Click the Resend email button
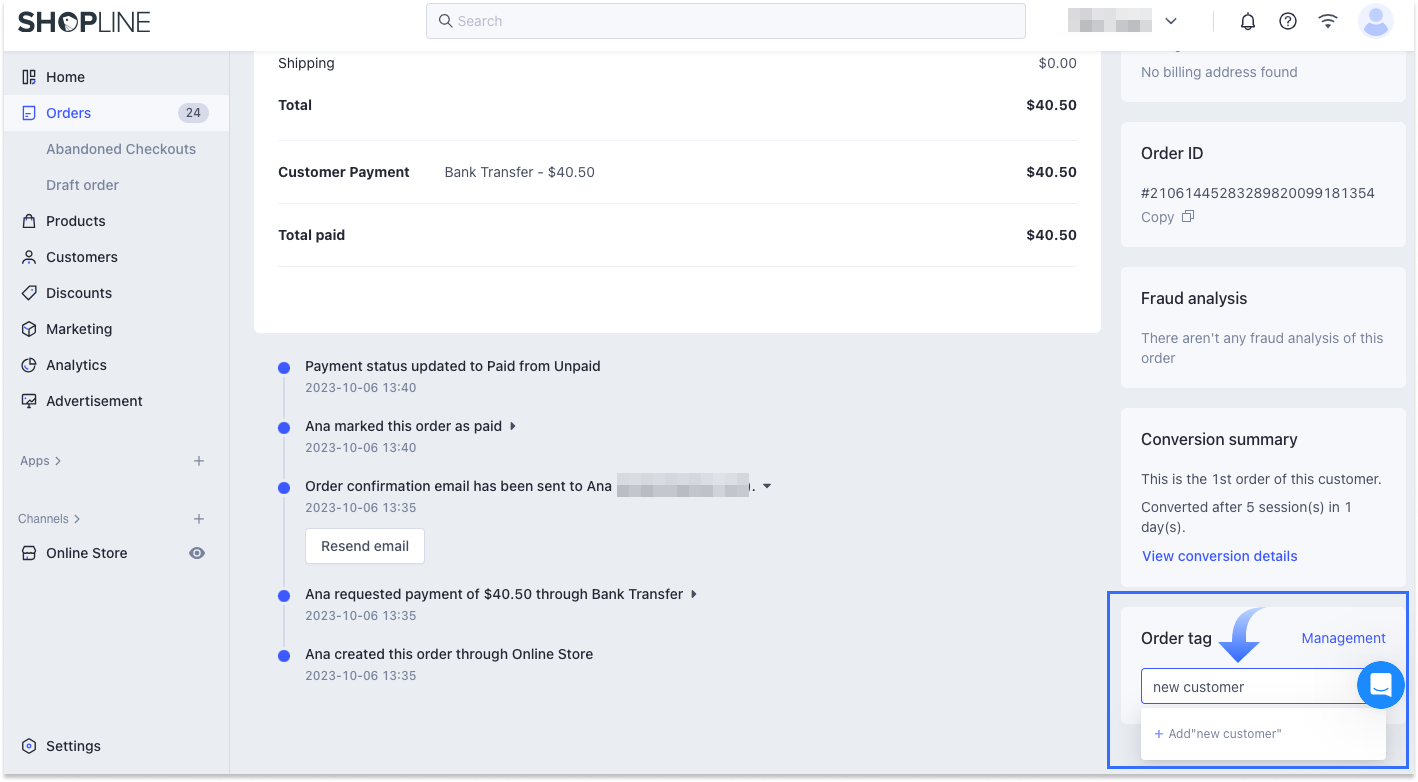Image resolution: width=1418 pixels, height=782 pixels. pyautogui.click(x=365, y=546)
